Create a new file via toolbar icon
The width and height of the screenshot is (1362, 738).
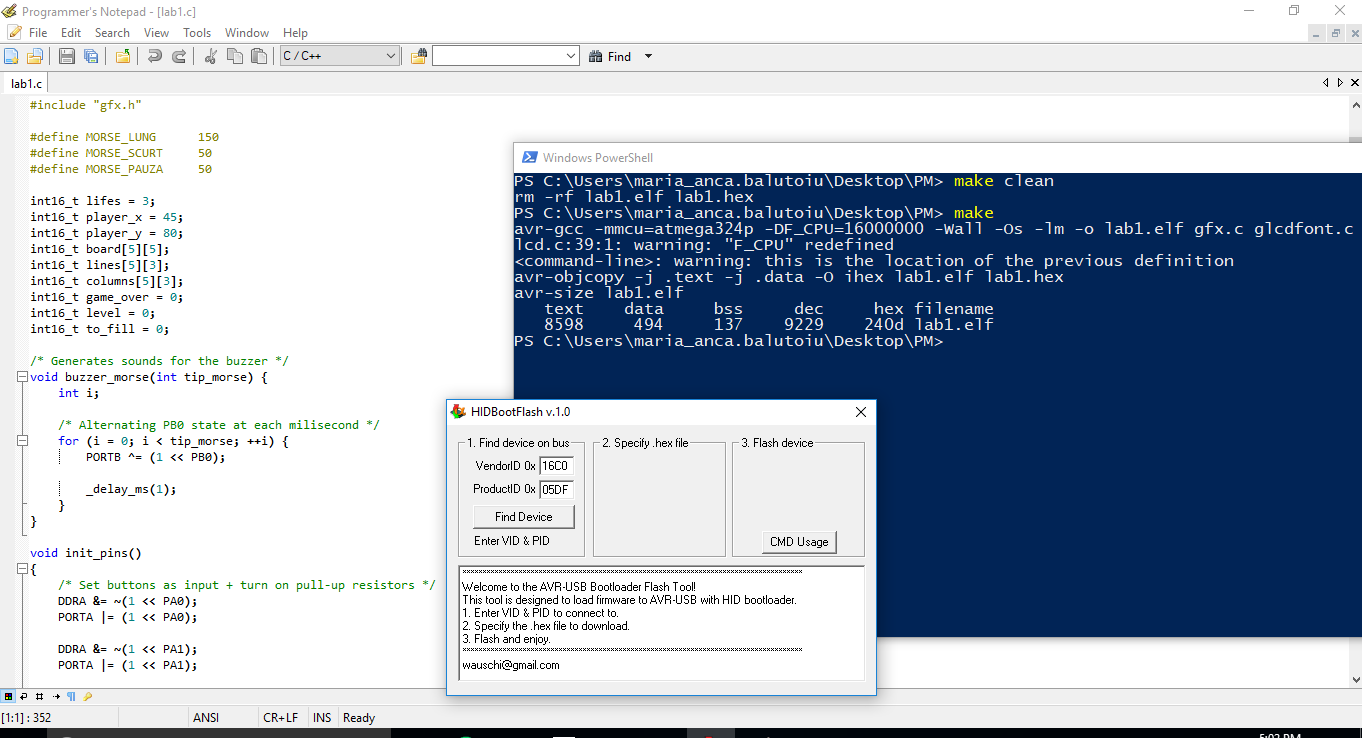[x=11, y=57]
